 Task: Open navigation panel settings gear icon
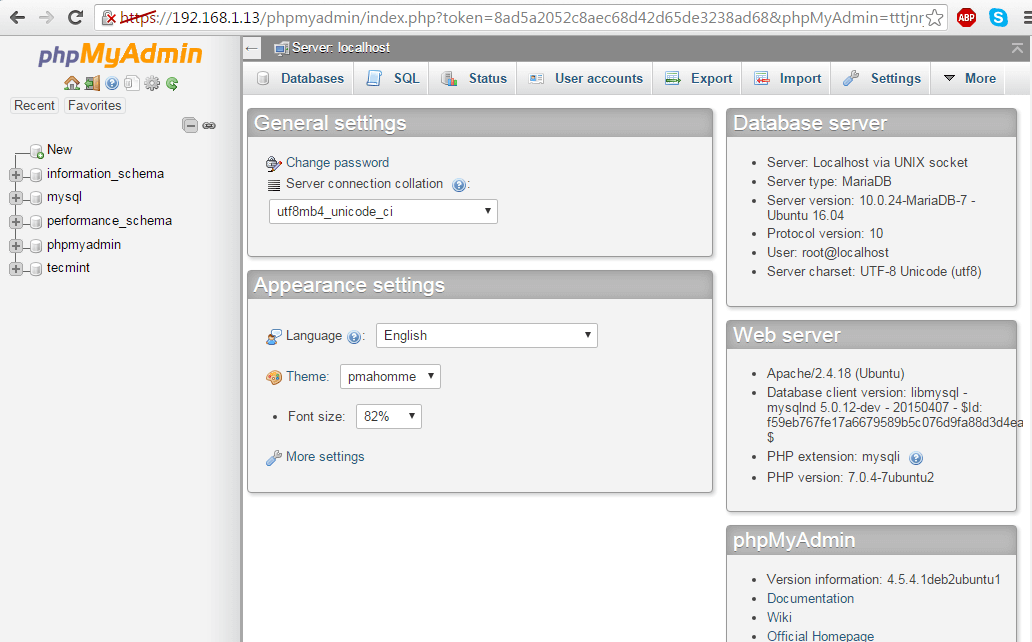click(x=152, y=83)
